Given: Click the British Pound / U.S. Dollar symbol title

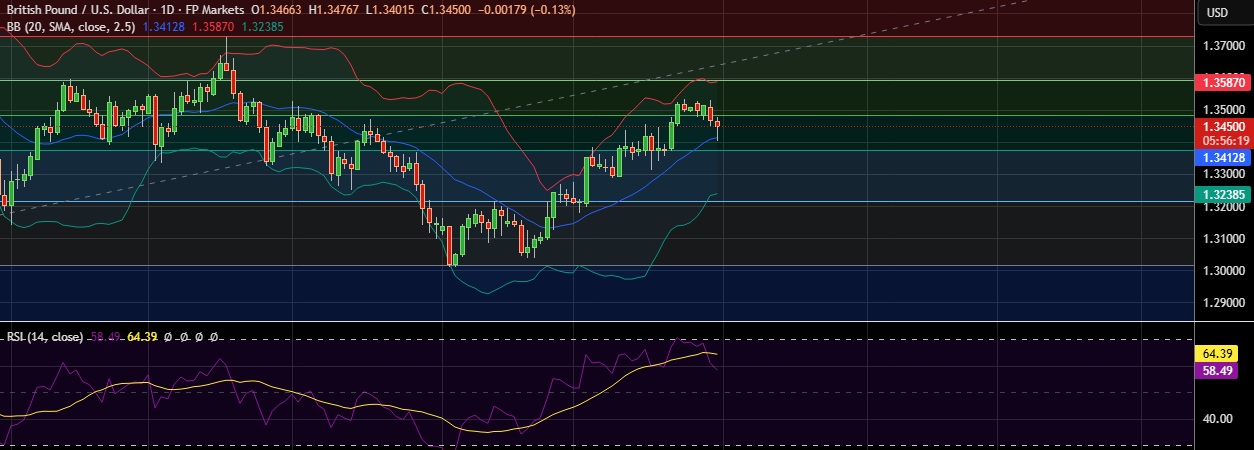Looking at the screenshot, I should coord(82,10).
